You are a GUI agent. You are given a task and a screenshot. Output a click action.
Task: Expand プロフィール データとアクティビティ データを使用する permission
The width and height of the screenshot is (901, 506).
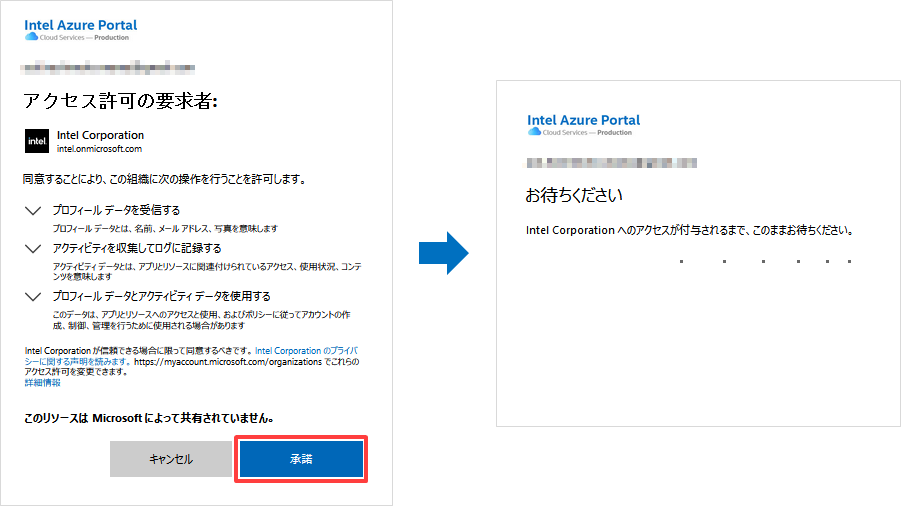(33, 297)
